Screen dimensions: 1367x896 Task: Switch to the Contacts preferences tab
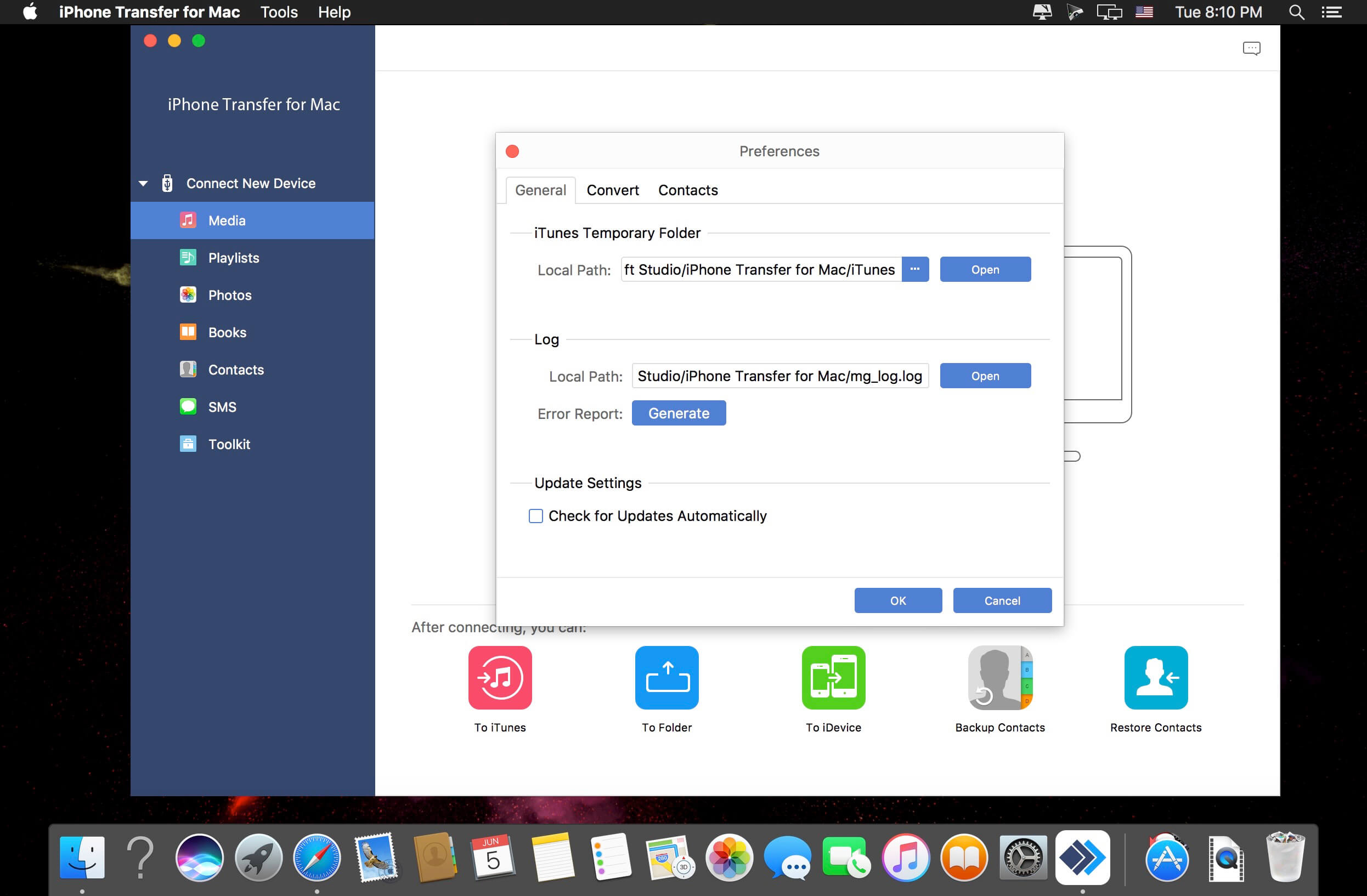coord(687,190)
